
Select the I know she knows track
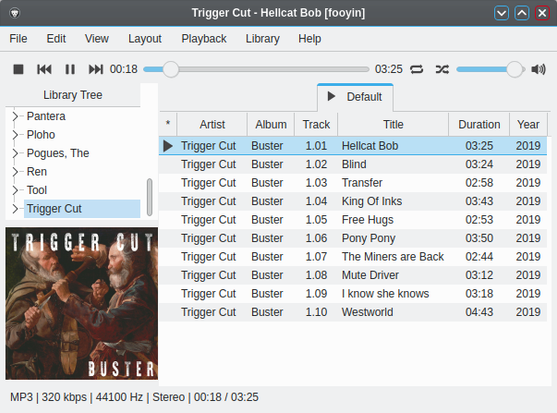click(x=353, y=293)
